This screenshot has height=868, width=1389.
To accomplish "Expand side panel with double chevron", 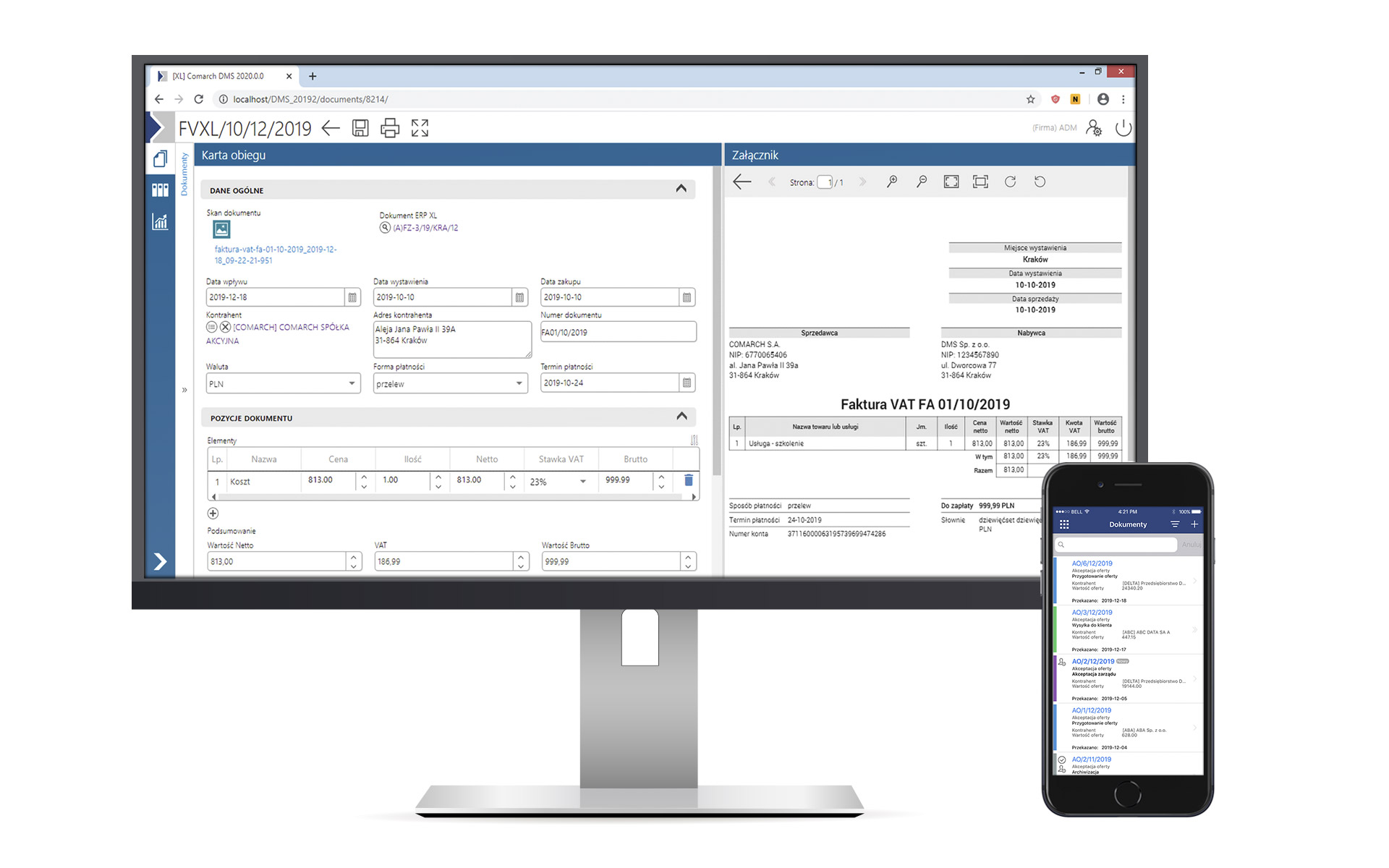I will [x=184, y=390].
